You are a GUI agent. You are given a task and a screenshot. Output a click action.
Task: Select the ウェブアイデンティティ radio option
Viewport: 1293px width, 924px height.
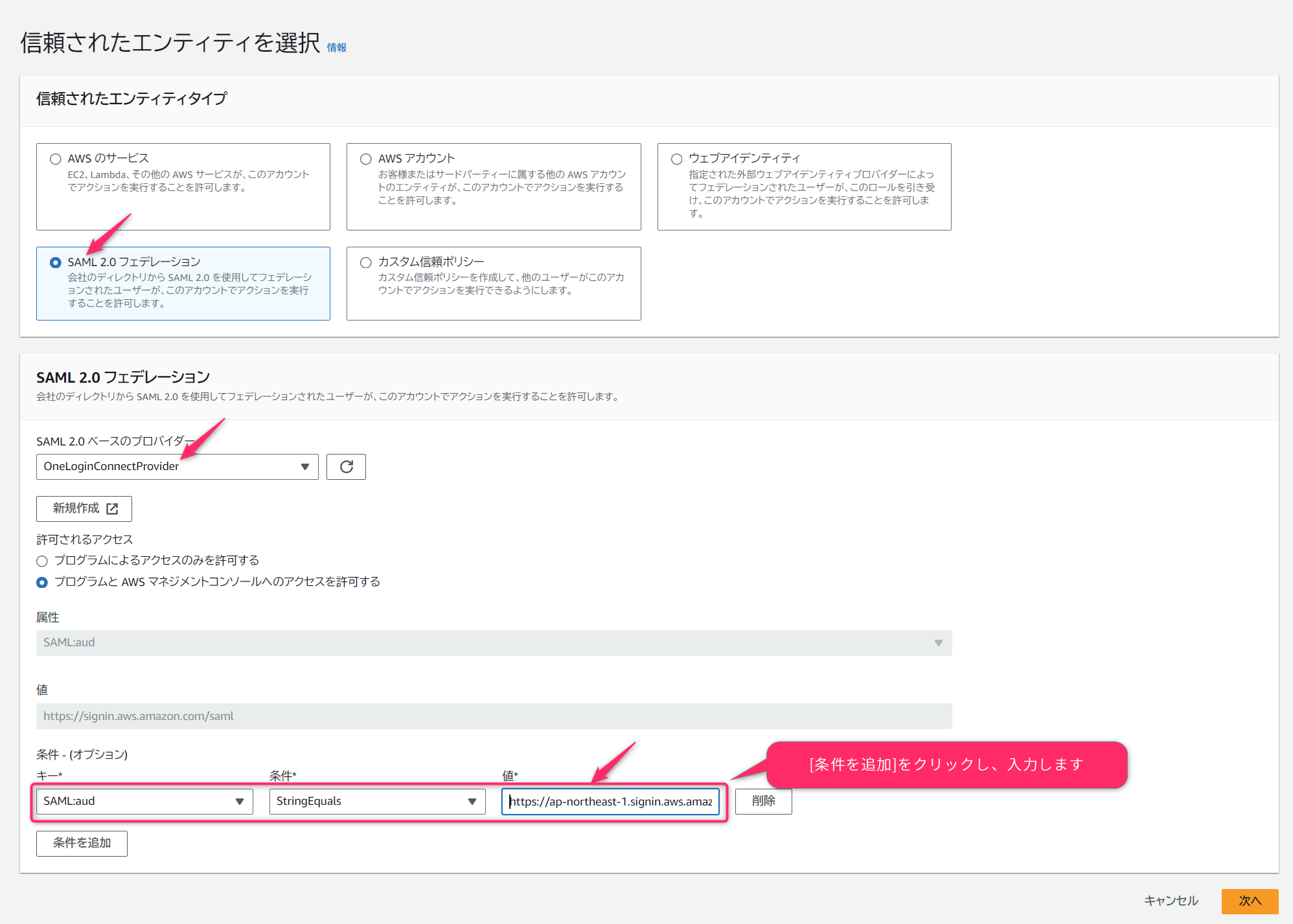pyautogui.click(x=677, y=159)
